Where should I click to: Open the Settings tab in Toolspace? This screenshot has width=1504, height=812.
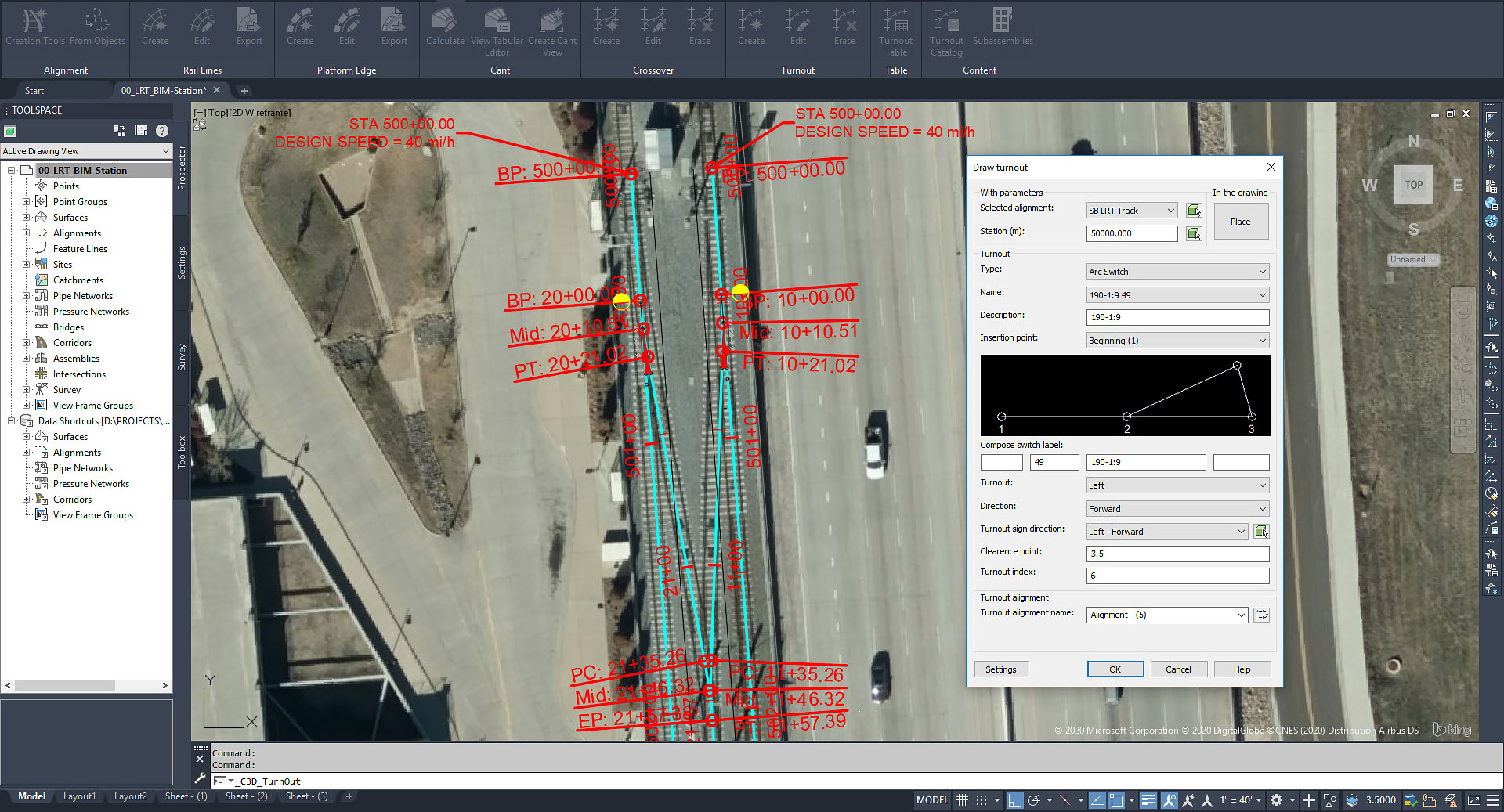[x=182, y=263]
